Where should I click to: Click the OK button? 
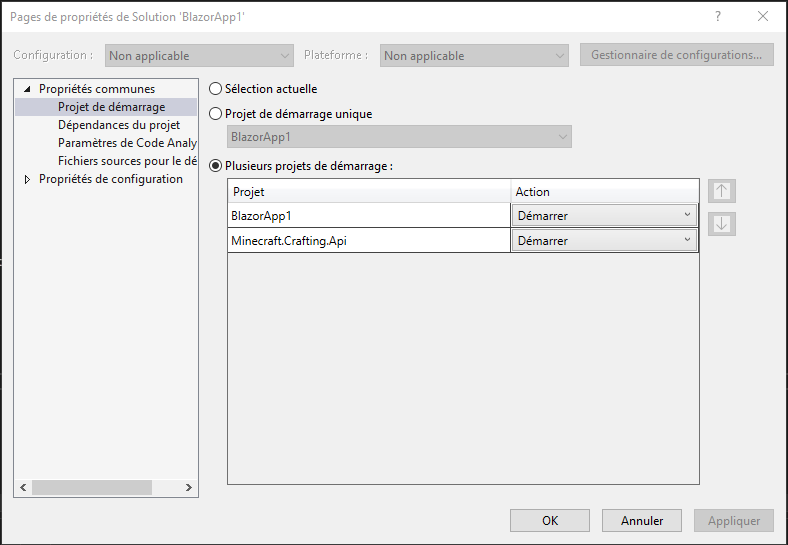tap(550, 520)
